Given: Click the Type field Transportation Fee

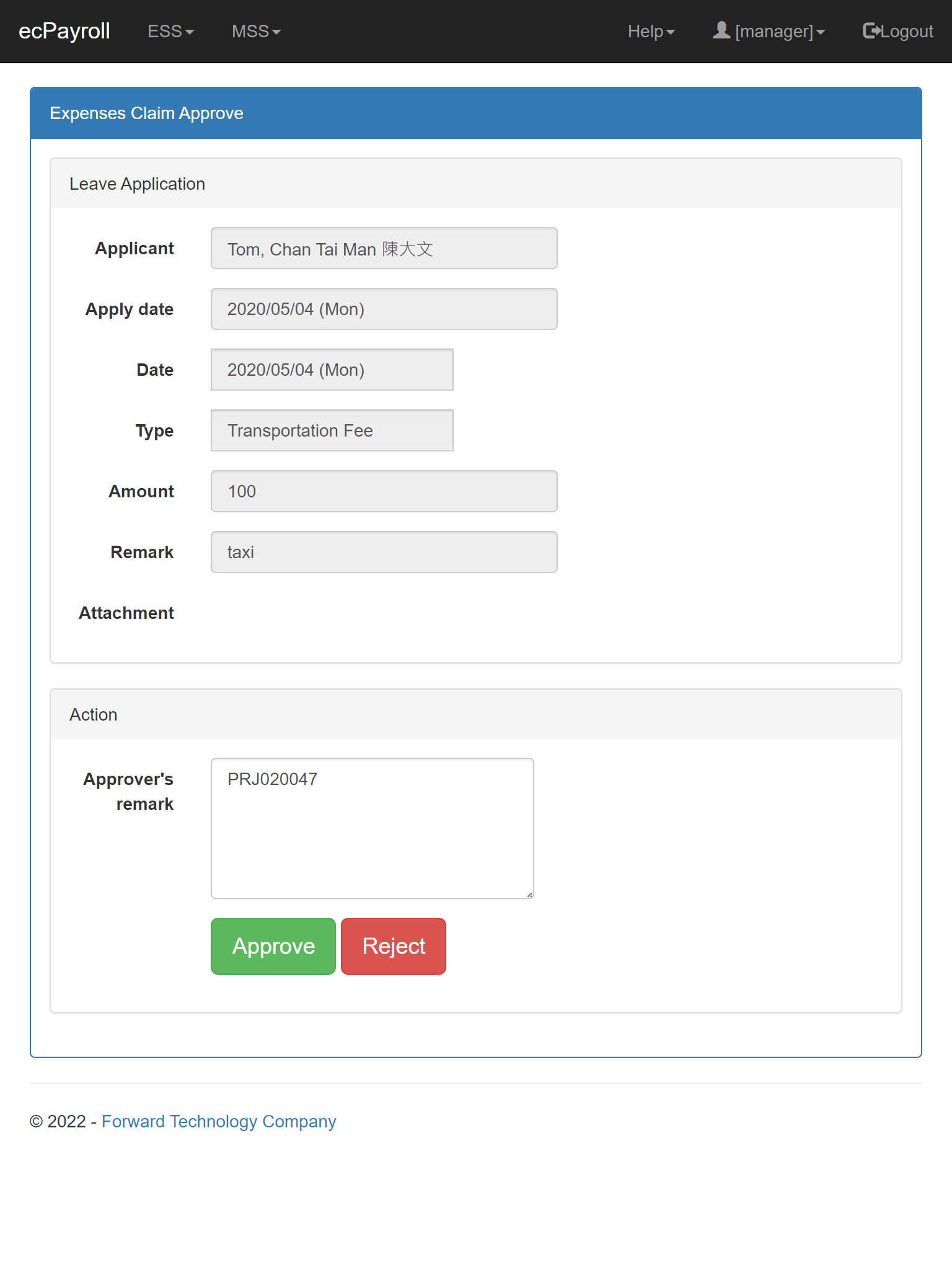Looking at the screenshot, I should pyautogui.click(x=332, y=430).
